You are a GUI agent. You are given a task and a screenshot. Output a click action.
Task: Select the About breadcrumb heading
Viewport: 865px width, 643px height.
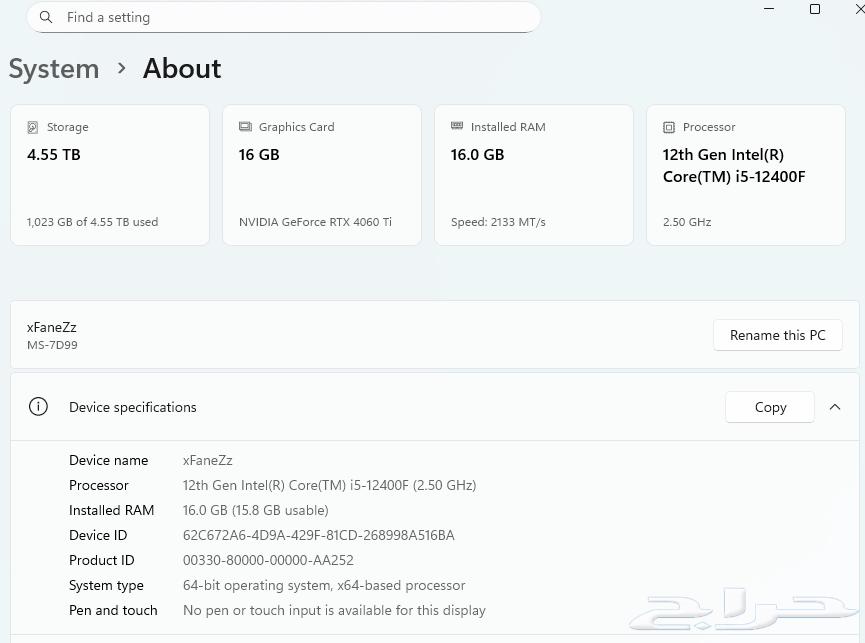181,68
